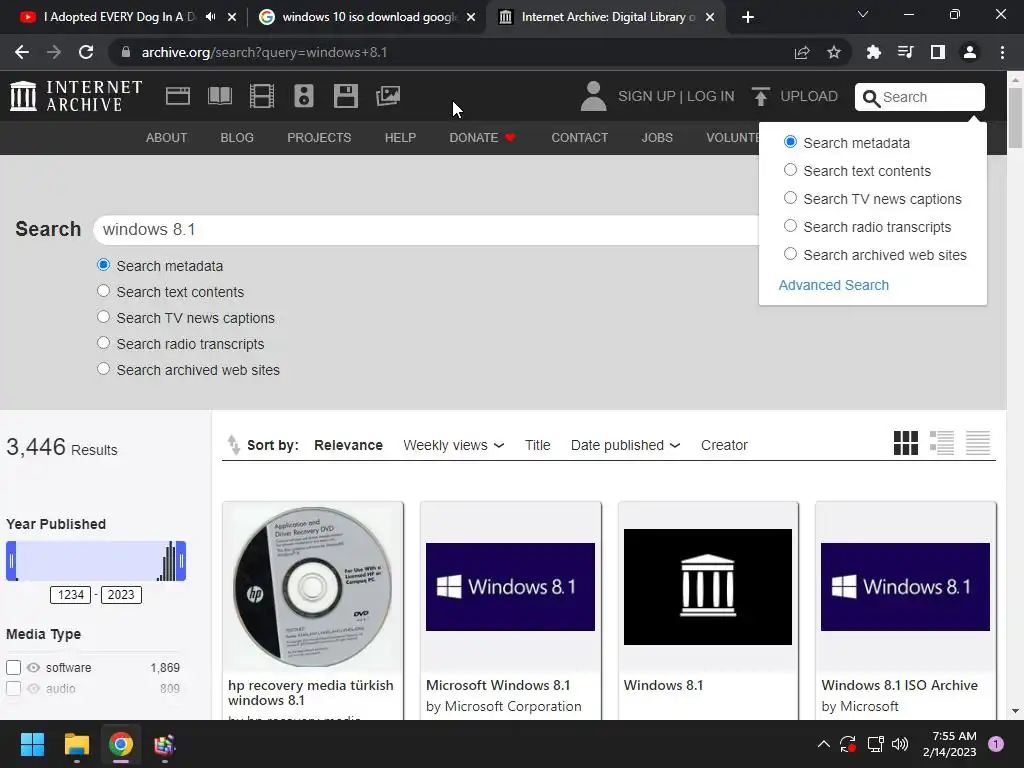
Task: Click left handle of Year Published slider
Action: click(x=11, y=560)
